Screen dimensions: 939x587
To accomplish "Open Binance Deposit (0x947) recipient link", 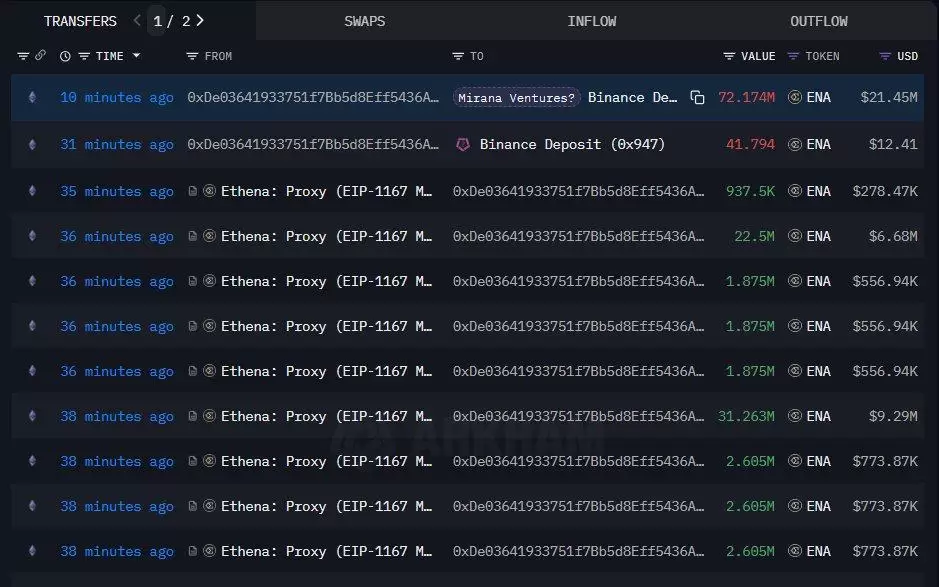I will 572,144.
